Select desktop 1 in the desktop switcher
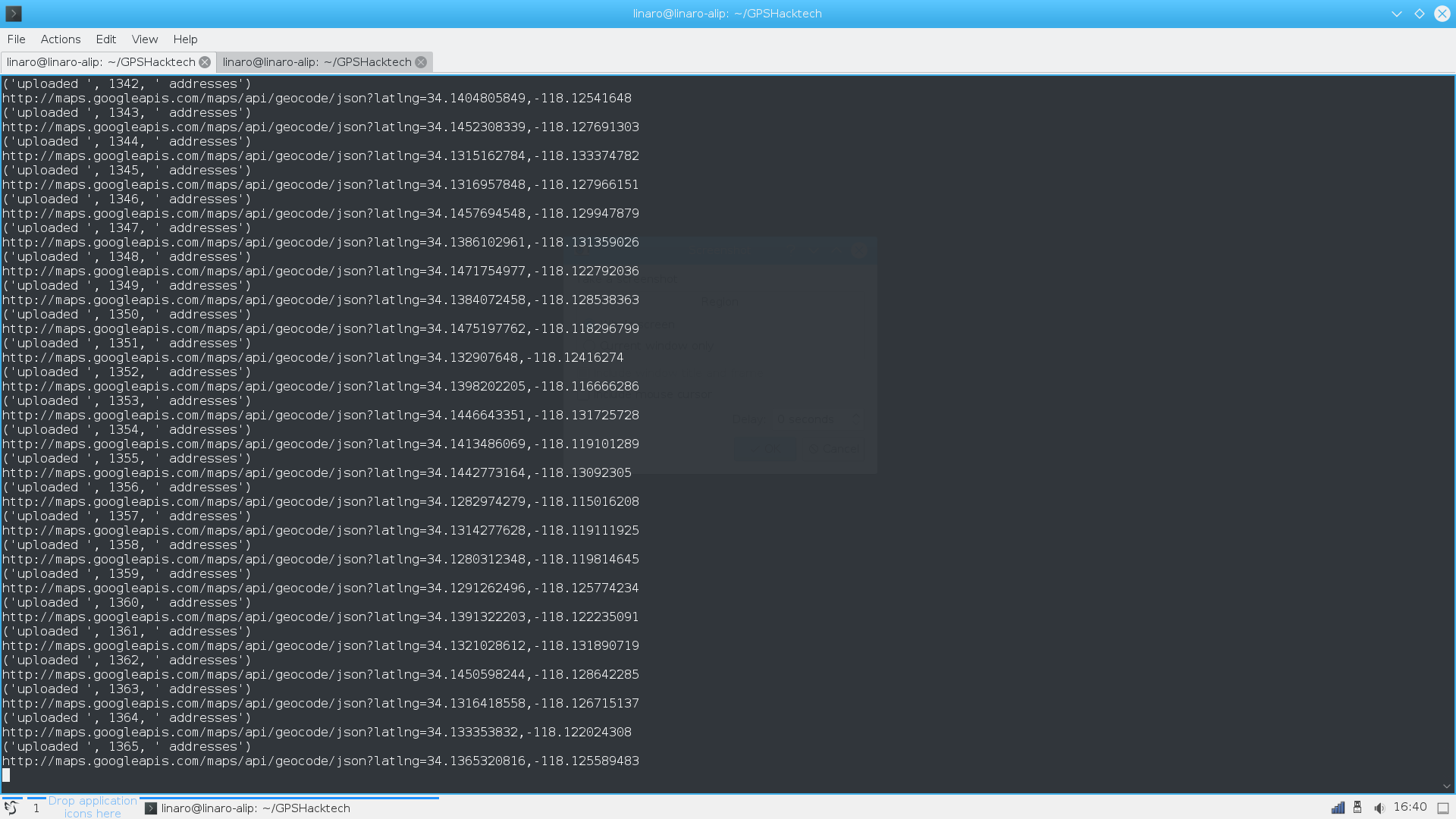Screen dimensions: 1456x819 point(36,808)
